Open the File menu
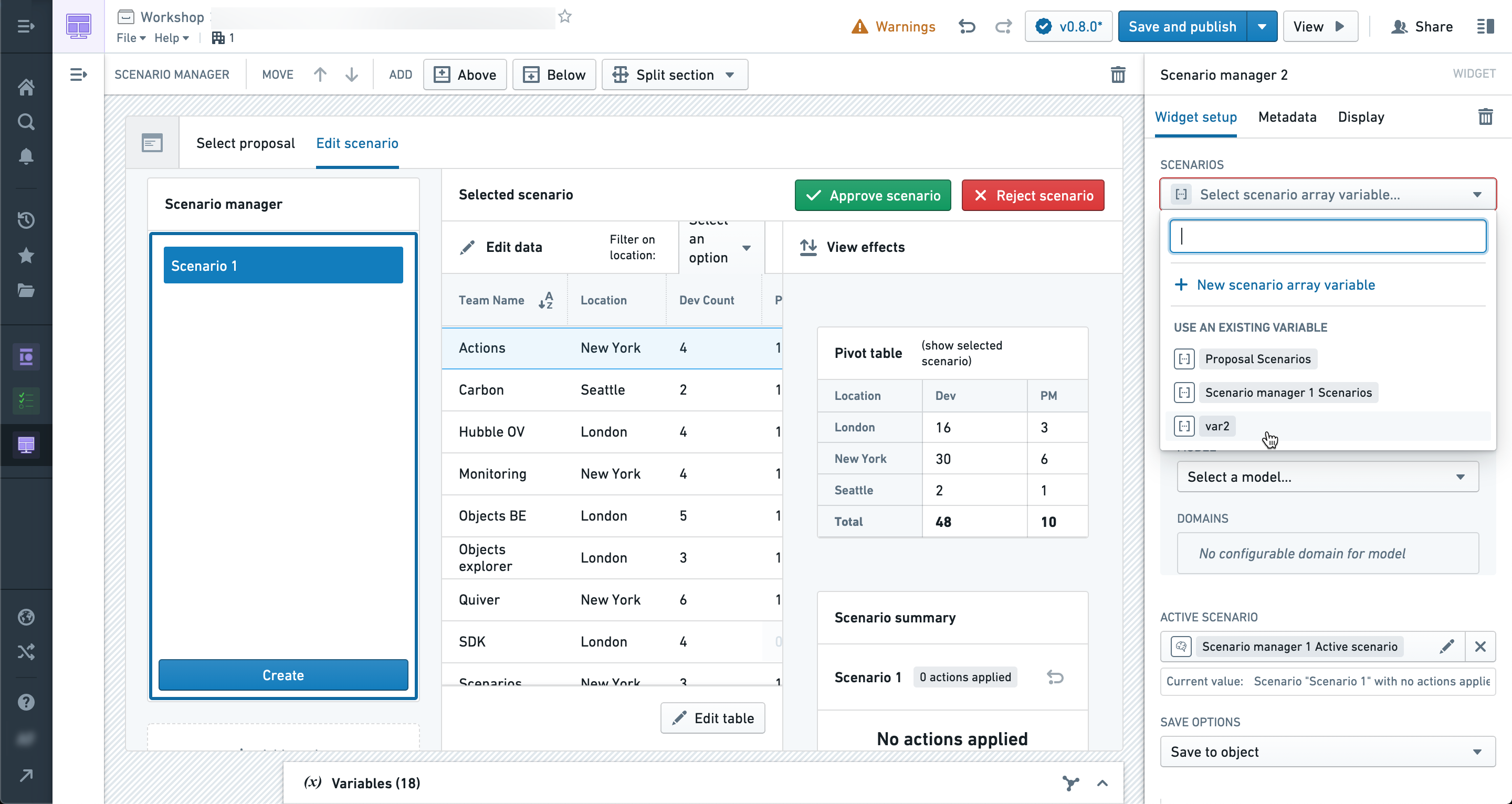This screenshot has height=804, width=1512. click(130, 38)
